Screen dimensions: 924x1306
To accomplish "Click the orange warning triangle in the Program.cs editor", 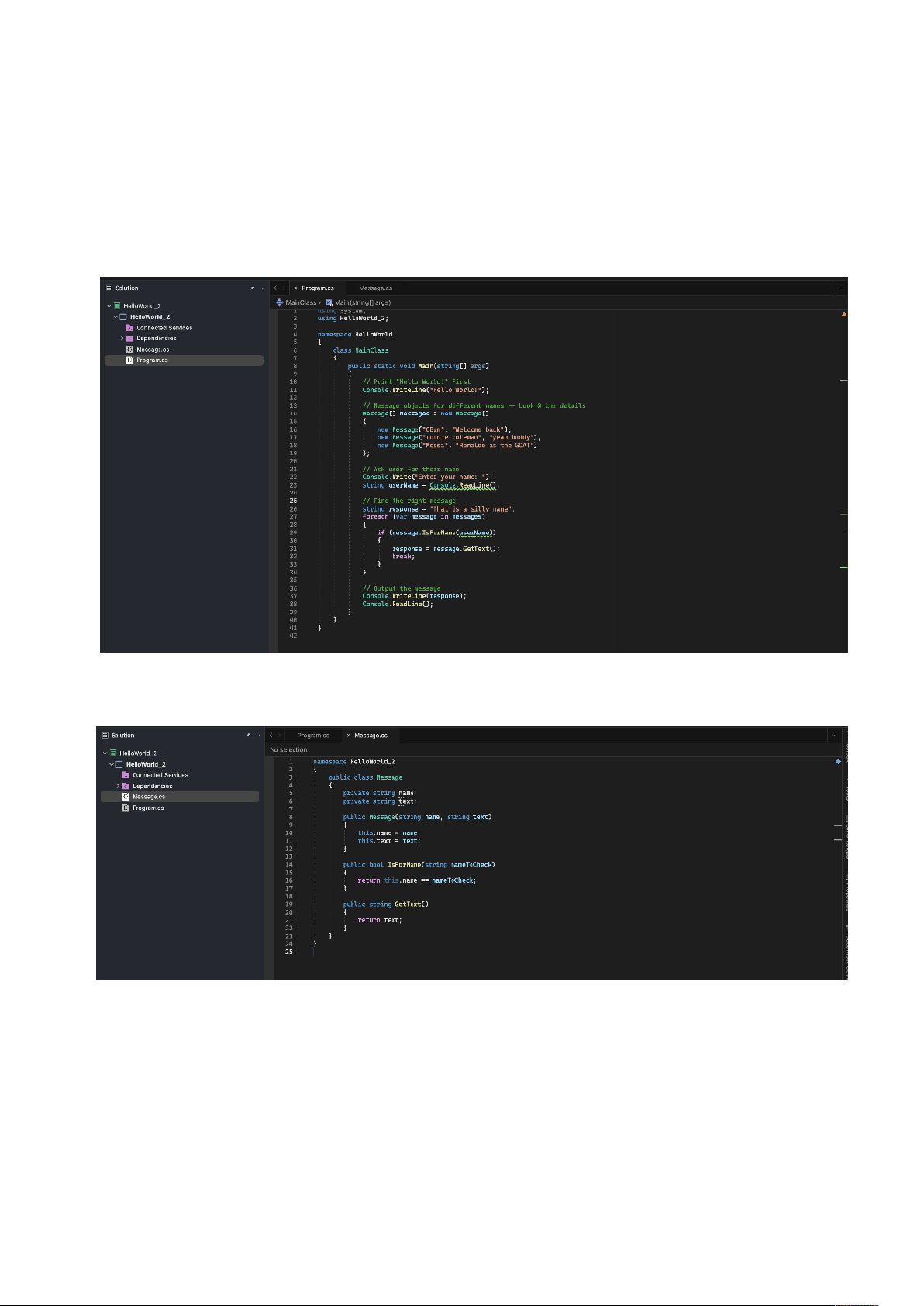I will coord(843,315).
